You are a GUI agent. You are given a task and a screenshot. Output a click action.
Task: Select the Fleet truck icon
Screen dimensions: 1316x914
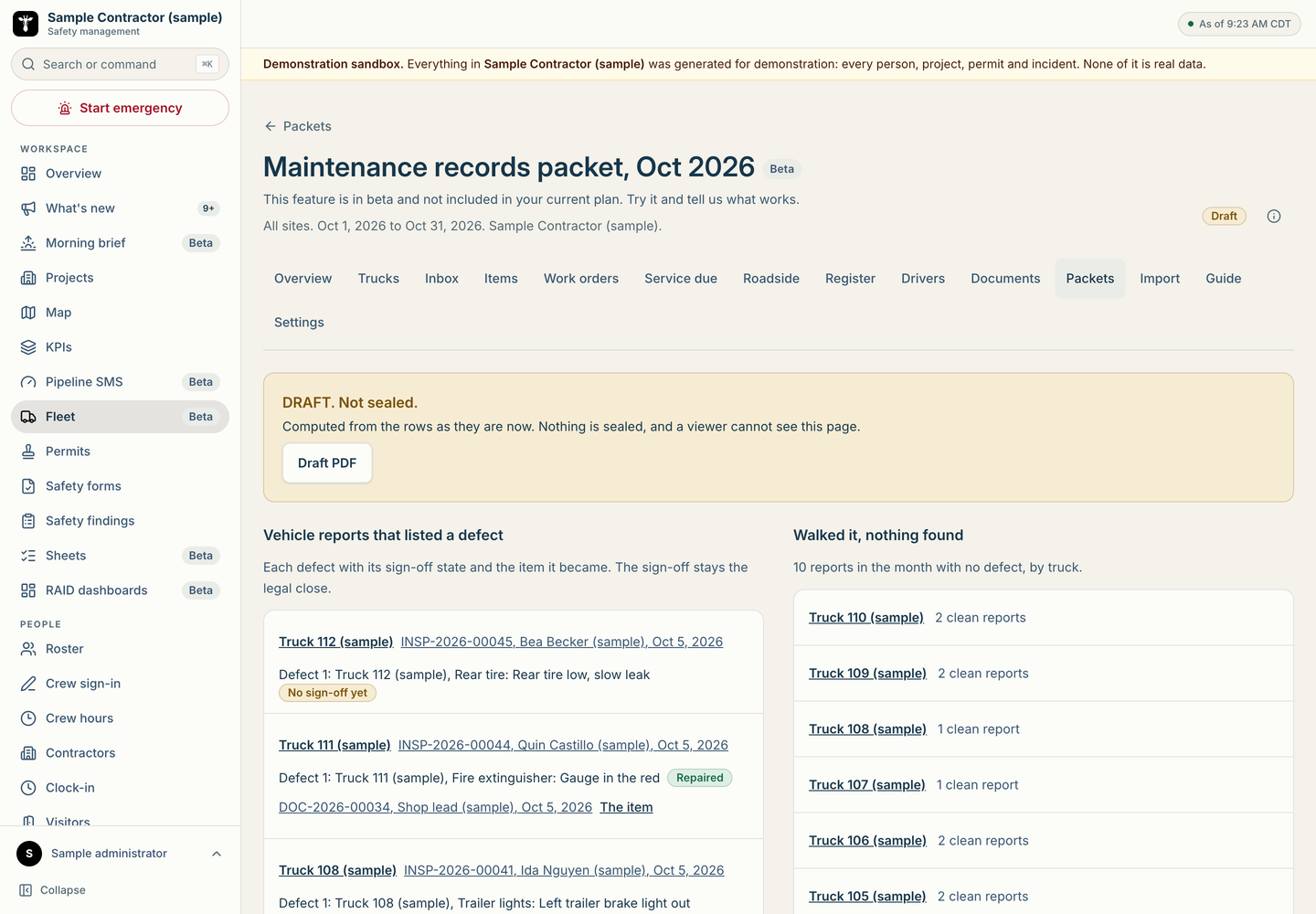(x=28, y=417)
